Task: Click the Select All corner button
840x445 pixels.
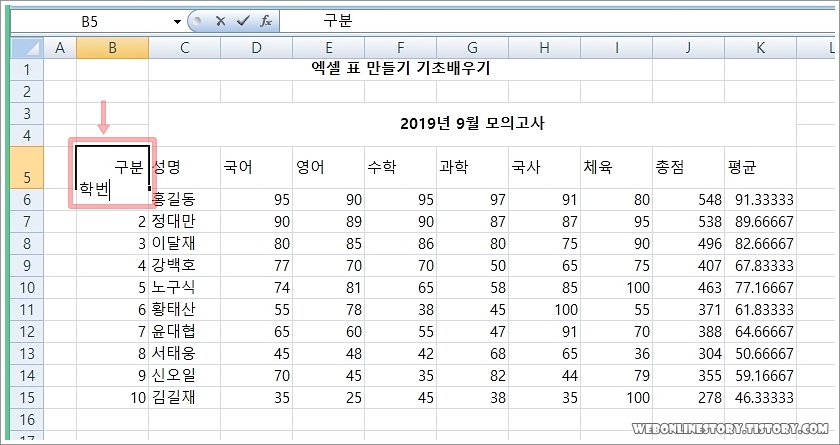Action: pyautogui.click(x=27, y=48)
